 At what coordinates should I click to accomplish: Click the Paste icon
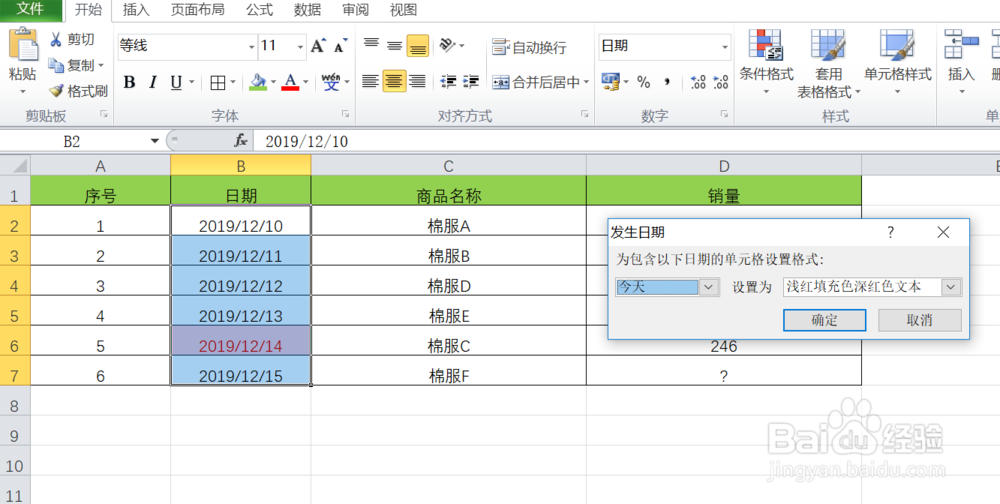[x=23, y=45]
